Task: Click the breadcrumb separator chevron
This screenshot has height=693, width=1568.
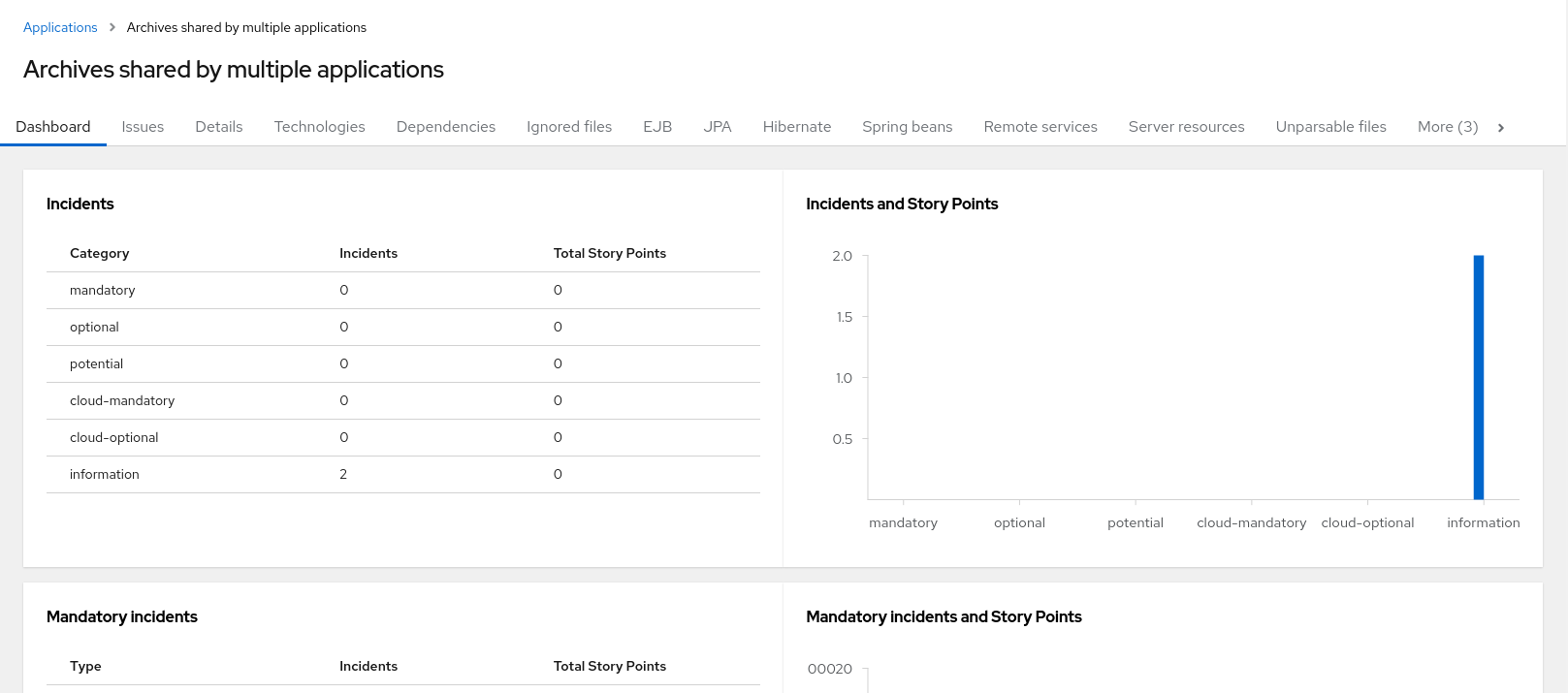Action: coord(112,28)
